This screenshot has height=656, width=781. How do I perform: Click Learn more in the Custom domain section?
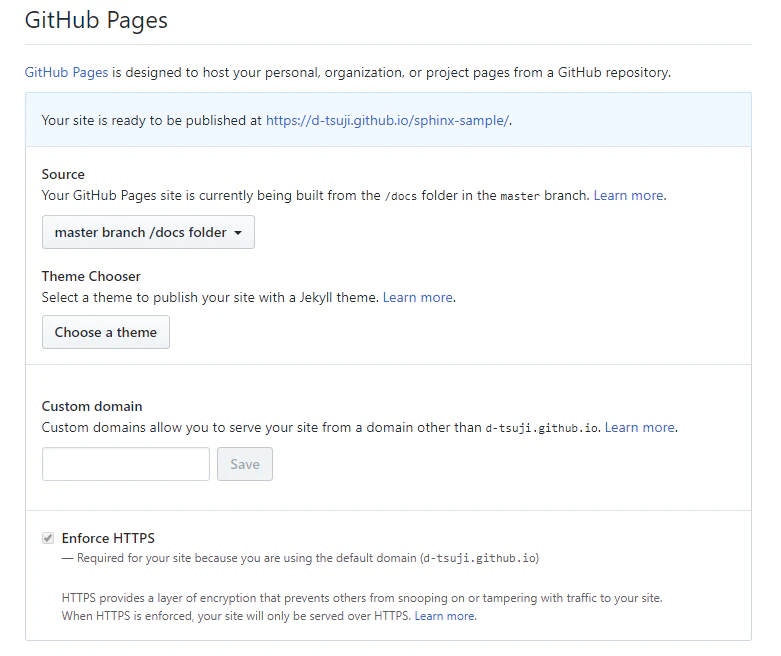pos(640,427)
